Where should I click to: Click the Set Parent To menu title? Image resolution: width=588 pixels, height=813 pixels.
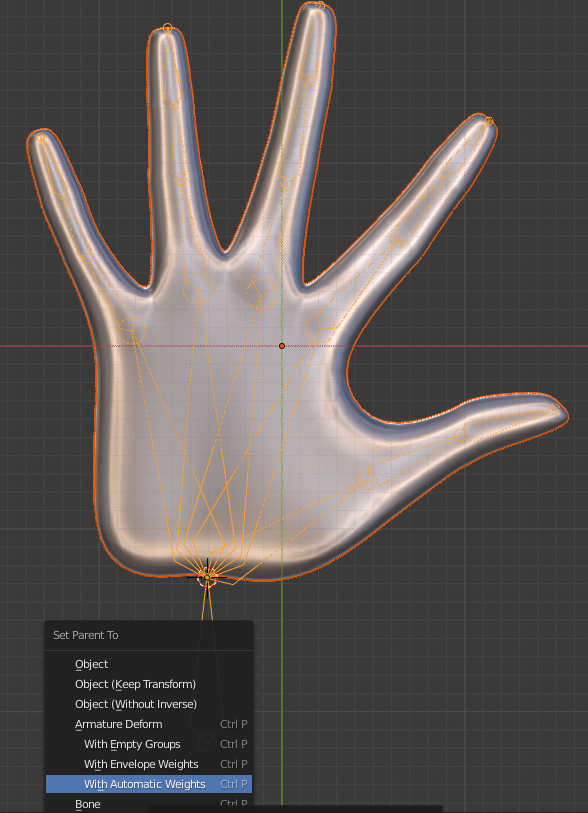tap(86, 635)
